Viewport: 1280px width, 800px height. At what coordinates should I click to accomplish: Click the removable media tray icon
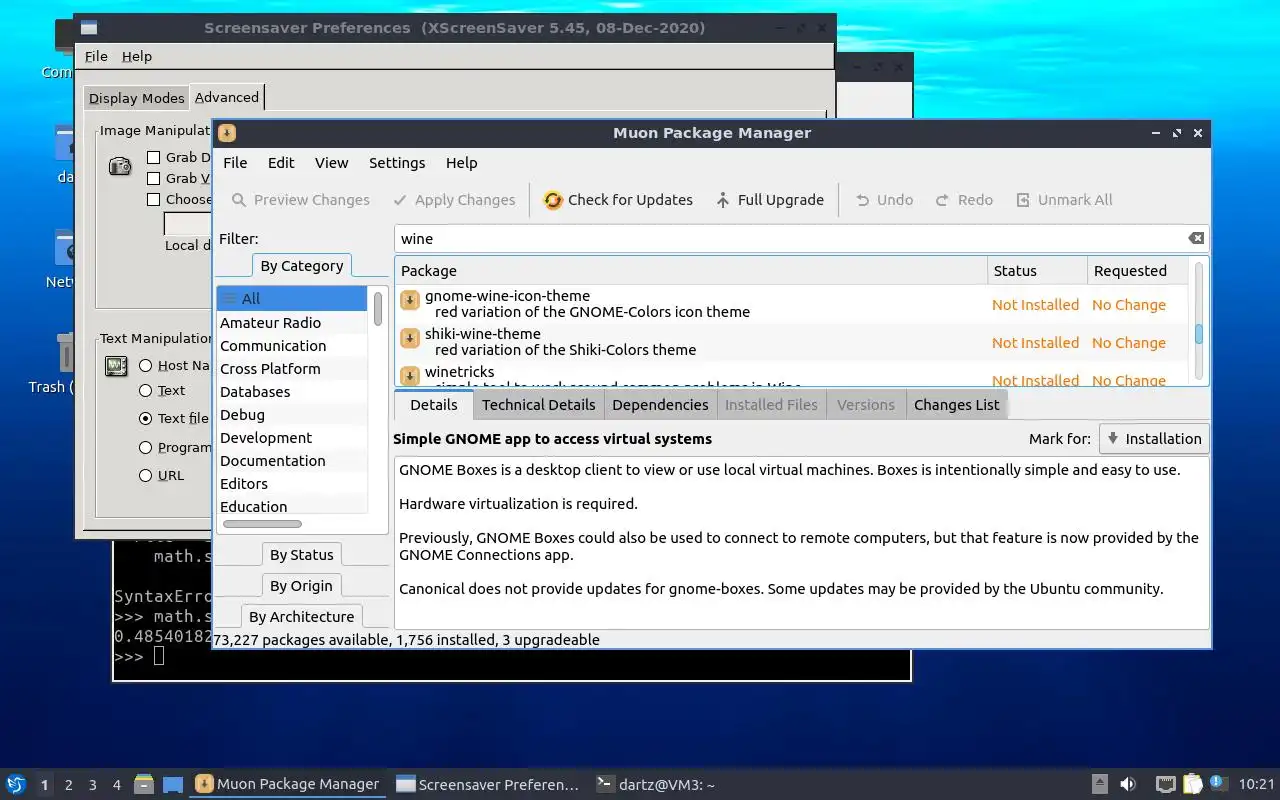point(1099,784)
